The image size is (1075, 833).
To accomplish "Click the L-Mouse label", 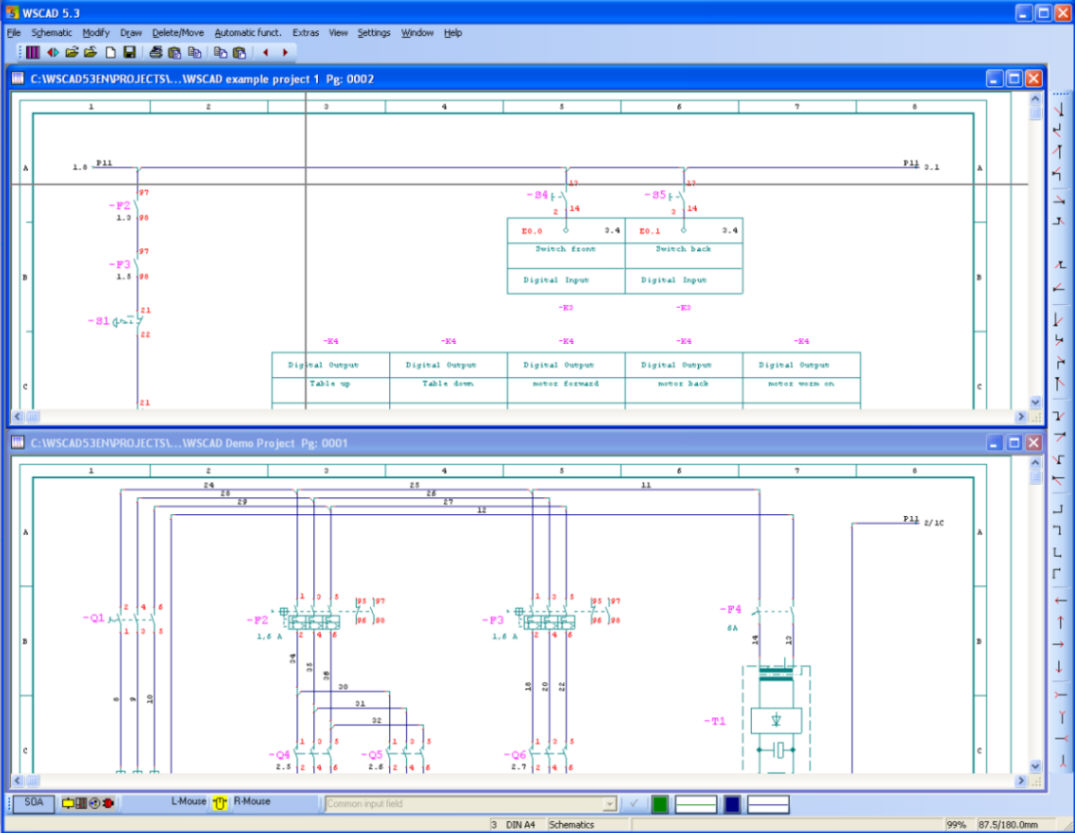I will [189, 801].
